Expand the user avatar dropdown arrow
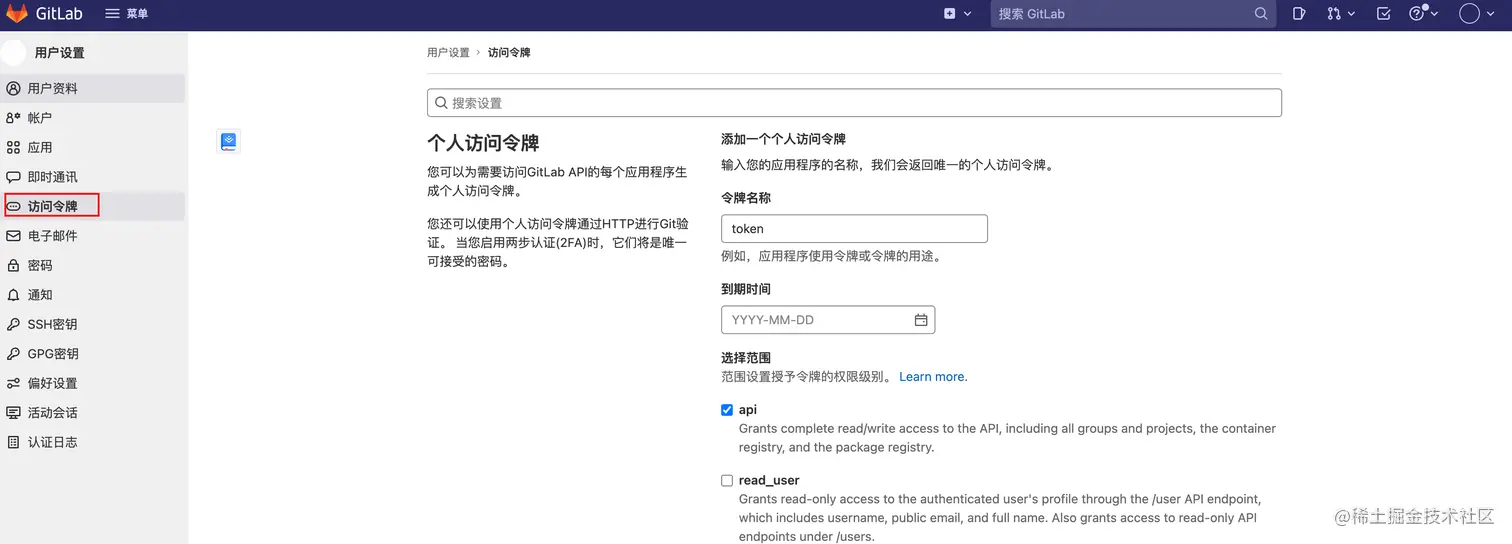The image size is (1512, 544). 1492,14
